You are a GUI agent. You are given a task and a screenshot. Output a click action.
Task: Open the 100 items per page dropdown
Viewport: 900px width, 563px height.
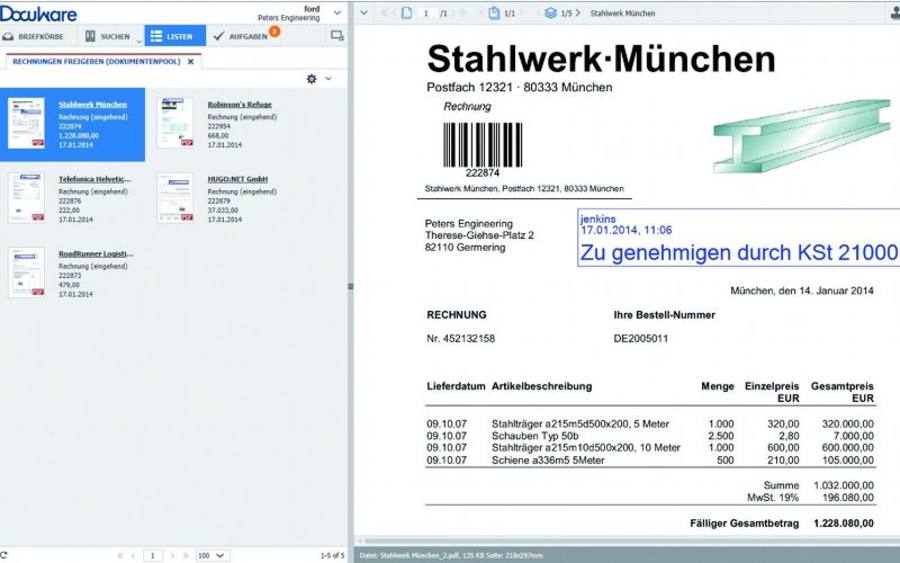(x=212, y=556)
